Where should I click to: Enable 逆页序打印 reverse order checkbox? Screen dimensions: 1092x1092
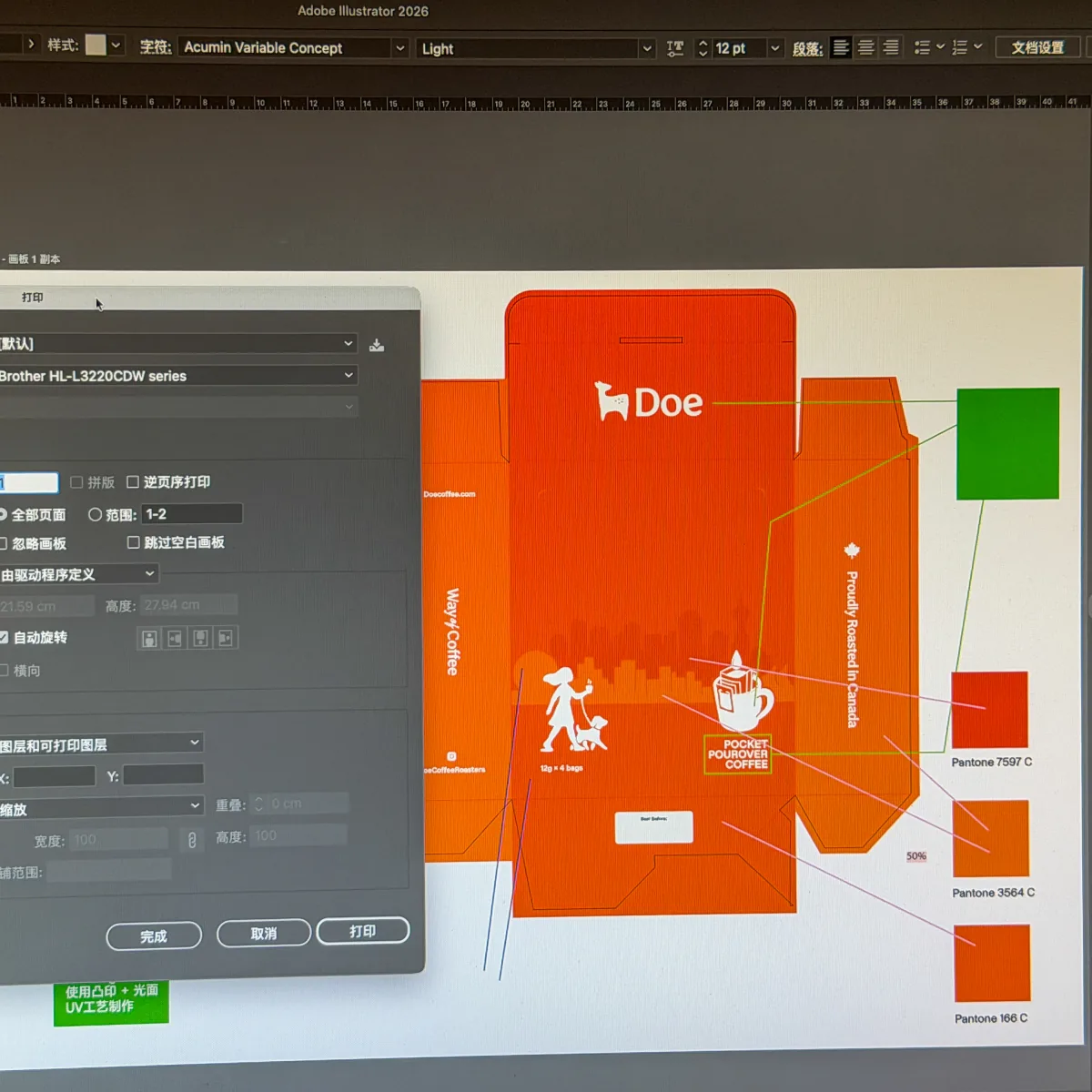133,481
